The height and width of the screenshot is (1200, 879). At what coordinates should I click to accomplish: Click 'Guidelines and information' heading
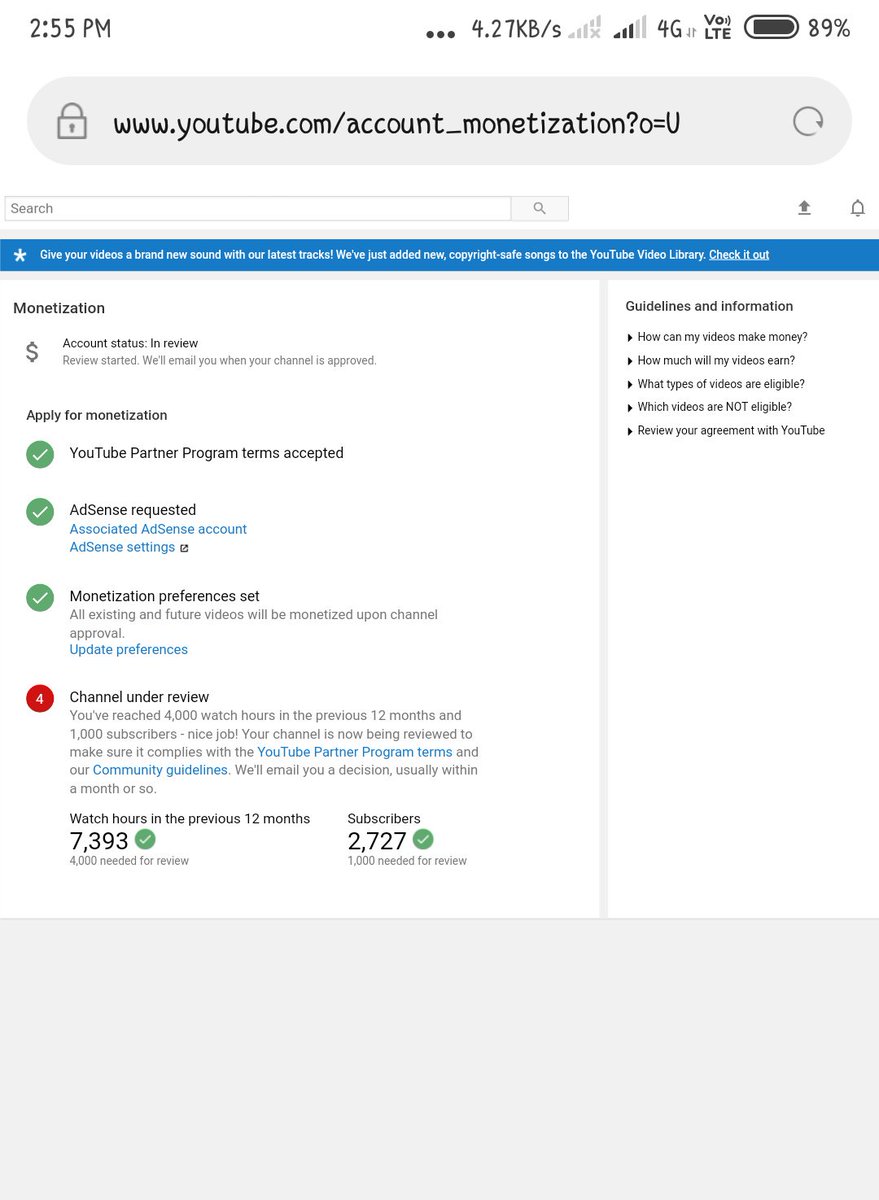click(709, 306)
